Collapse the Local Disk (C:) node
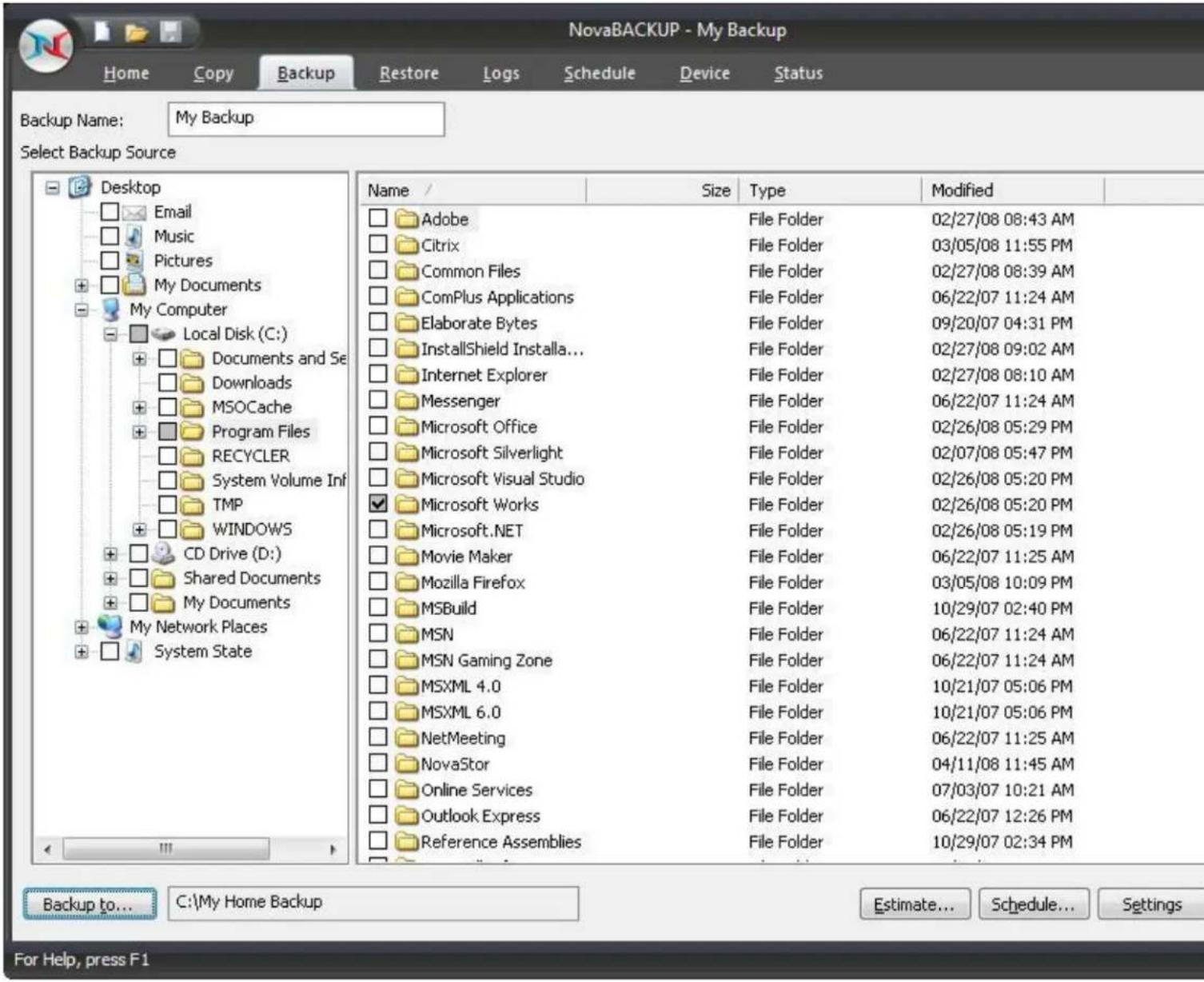This screenshot has height=982, width=1204. point(110,334)
